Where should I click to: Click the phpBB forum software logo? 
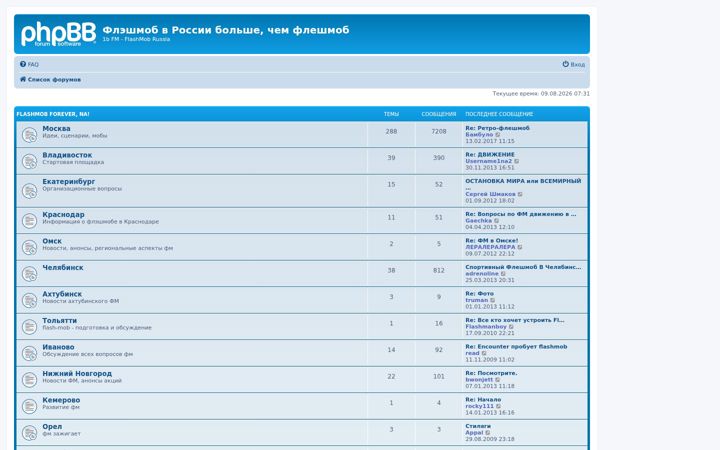coord(58,34)
